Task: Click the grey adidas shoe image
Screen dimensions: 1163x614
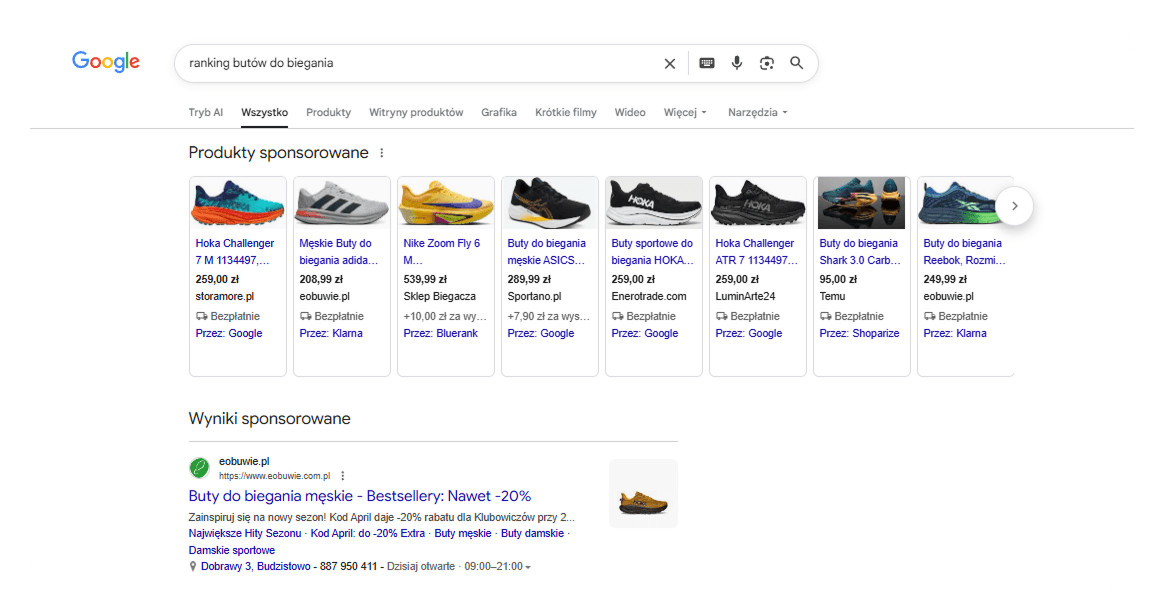Action: (x=342, y=202)
